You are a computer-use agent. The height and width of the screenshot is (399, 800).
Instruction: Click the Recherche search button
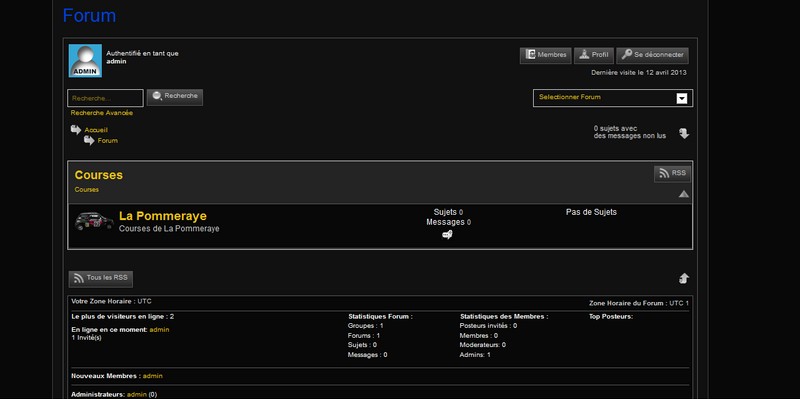[174, 97]
